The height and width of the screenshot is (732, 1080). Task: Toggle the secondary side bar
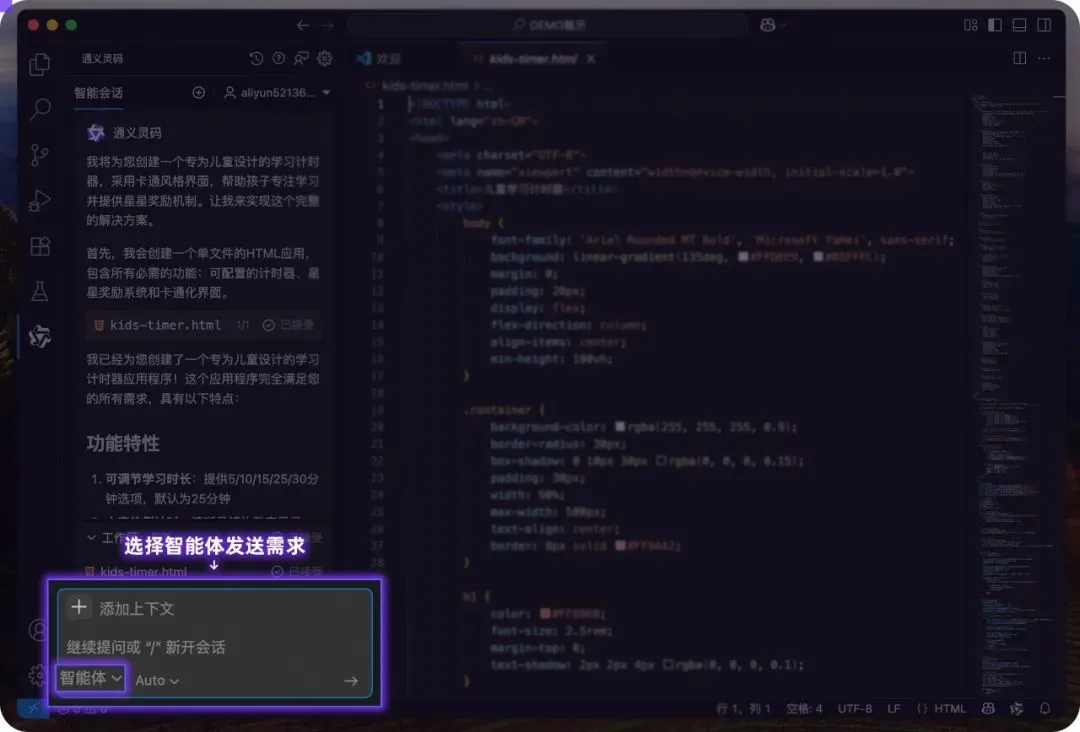point(1045,25)
